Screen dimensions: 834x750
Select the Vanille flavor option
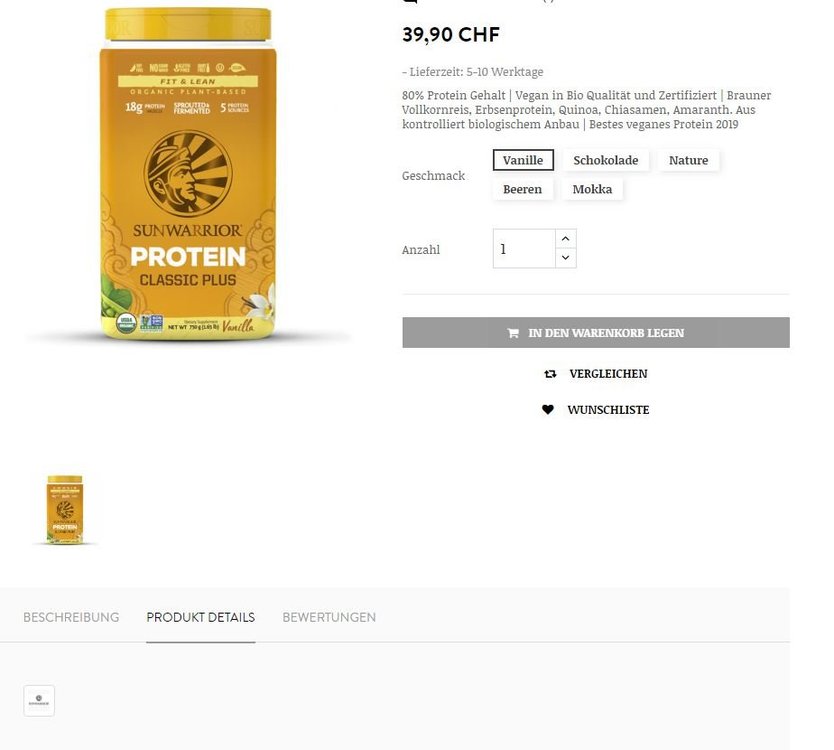click(523, 160)
